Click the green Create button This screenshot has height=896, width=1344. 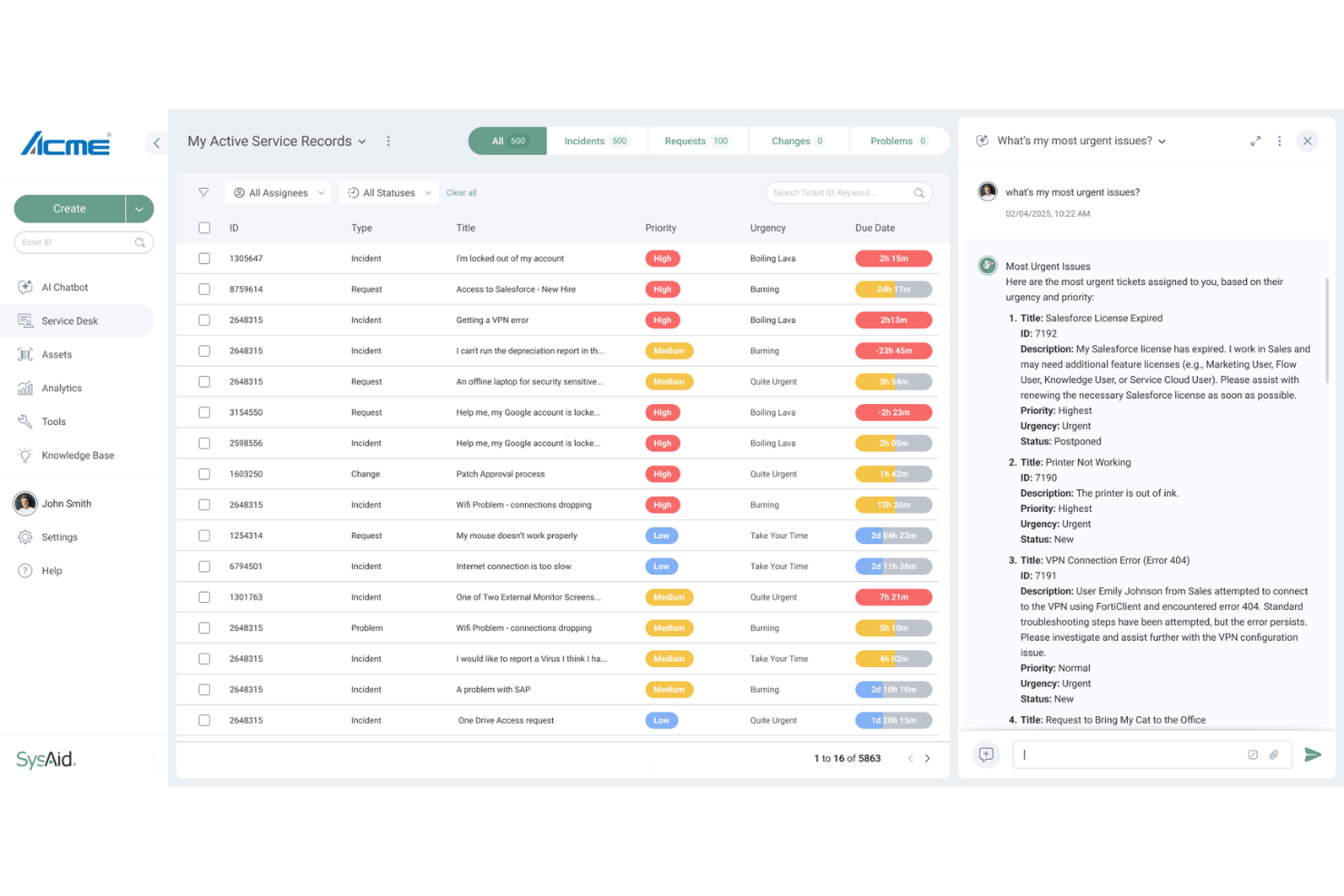point(70,208)
